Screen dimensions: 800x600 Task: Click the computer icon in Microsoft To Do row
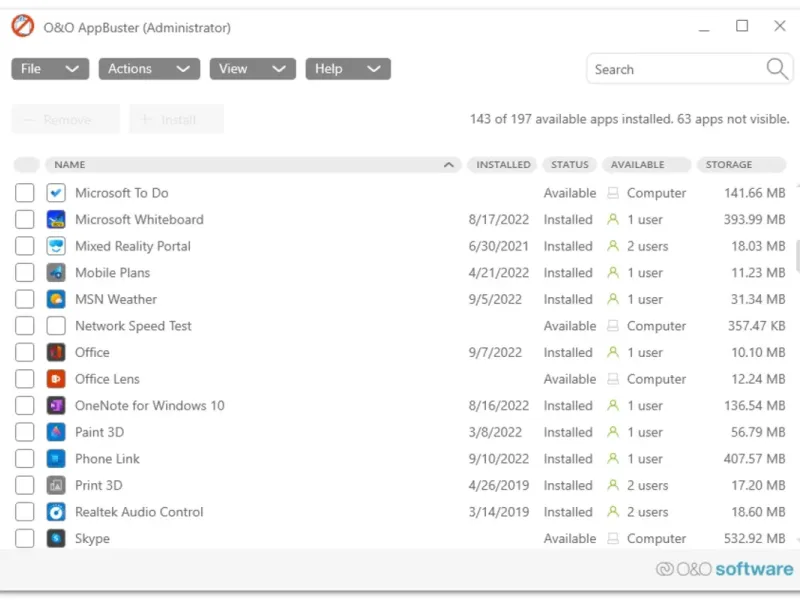[x=613, y=193]
